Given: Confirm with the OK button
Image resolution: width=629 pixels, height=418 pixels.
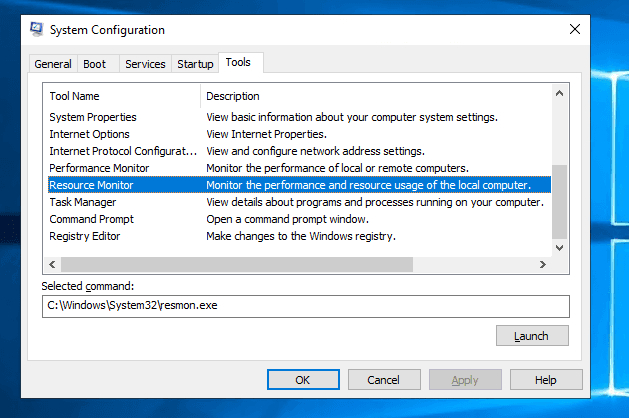Looking at the screenshot, I should pyautogui.click(x=302, y=380).
